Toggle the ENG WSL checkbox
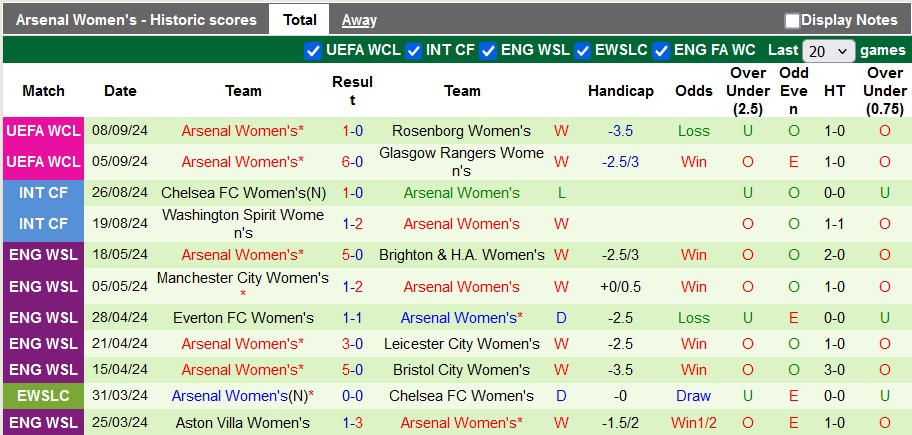 (488, 50)
